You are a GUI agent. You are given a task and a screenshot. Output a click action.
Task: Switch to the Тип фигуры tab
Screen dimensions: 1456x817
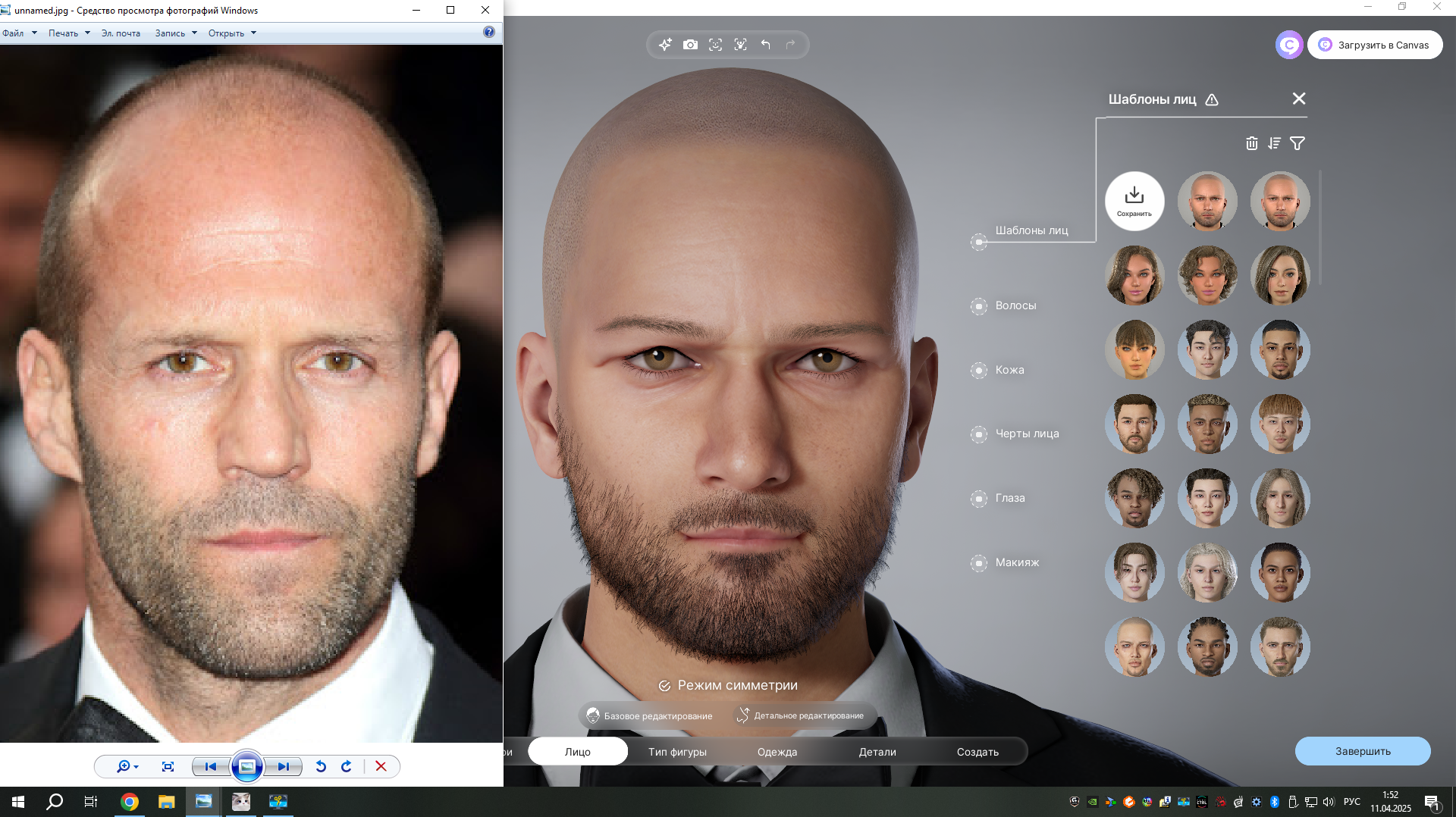(x=677, y=752)
